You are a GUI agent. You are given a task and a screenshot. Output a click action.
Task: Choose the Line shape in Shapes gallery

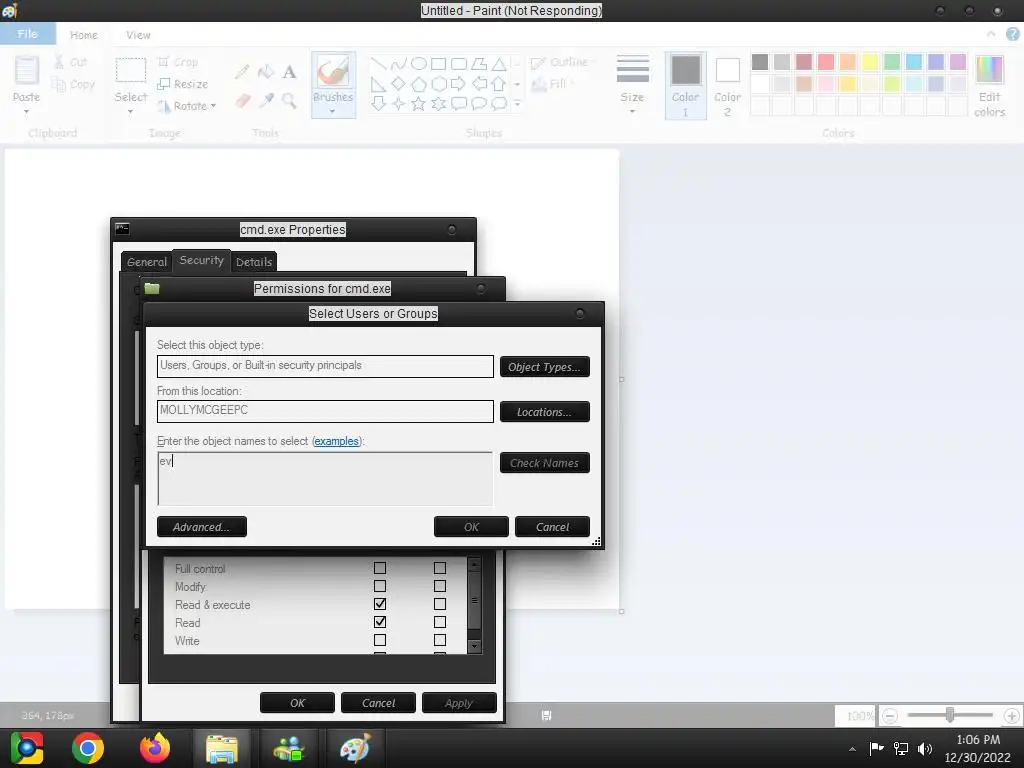[378, 63]
